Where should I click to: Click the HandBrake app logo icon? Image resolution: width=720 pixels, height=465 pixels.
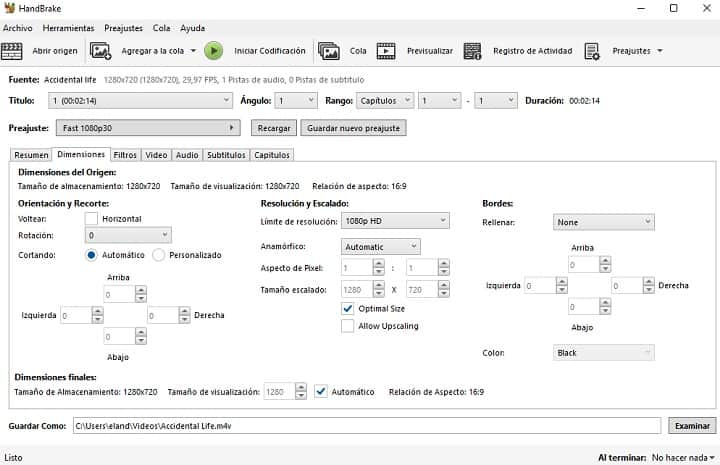9,8
